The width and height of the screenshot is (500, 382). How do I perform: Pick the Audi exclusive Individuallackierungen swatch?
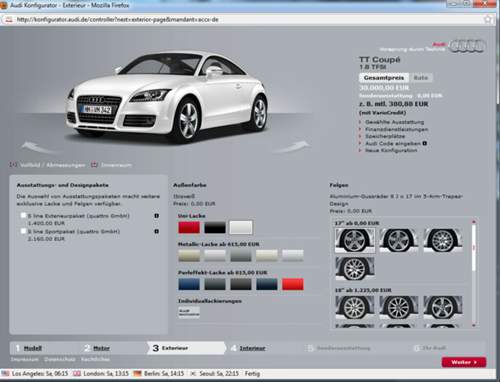(189, 312)
